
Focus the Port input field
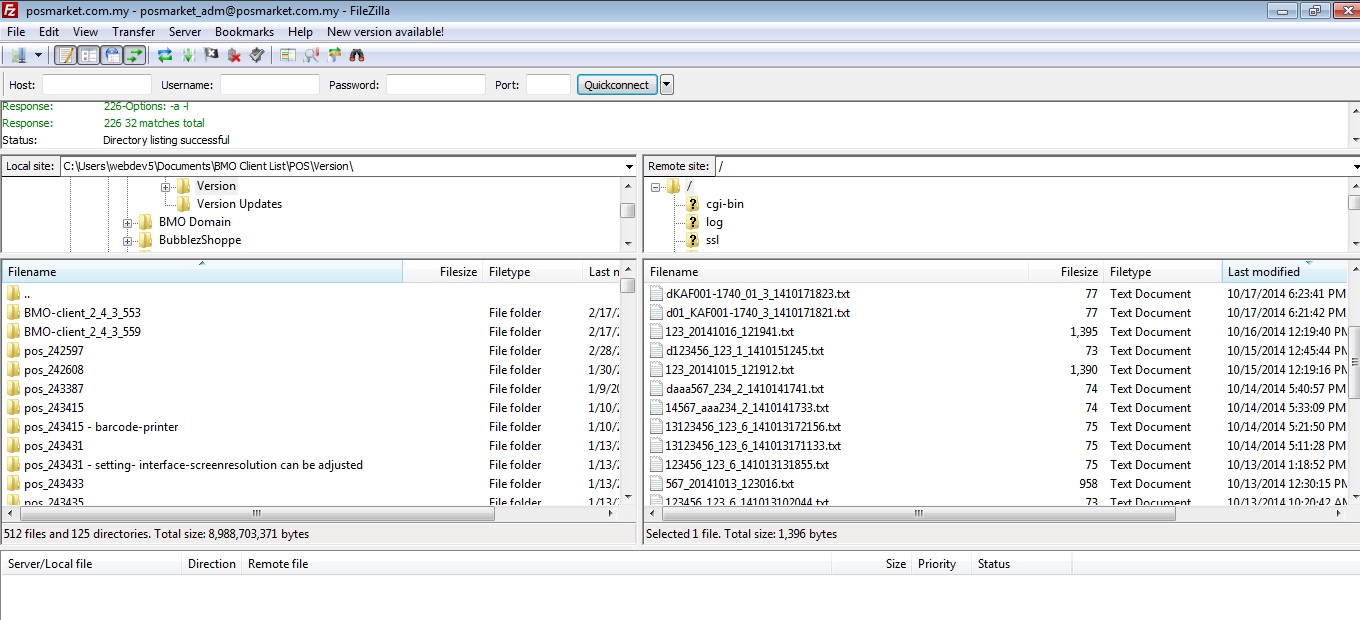pos(548,85)
